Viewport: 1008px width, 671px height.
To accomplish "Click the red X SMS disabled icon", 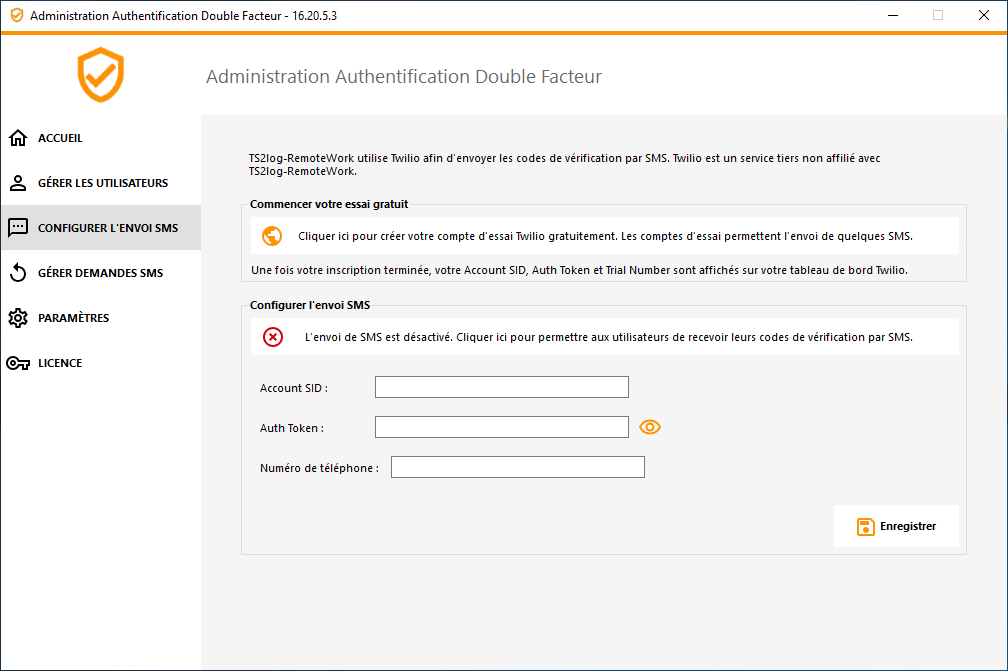I will pos(273,337).
